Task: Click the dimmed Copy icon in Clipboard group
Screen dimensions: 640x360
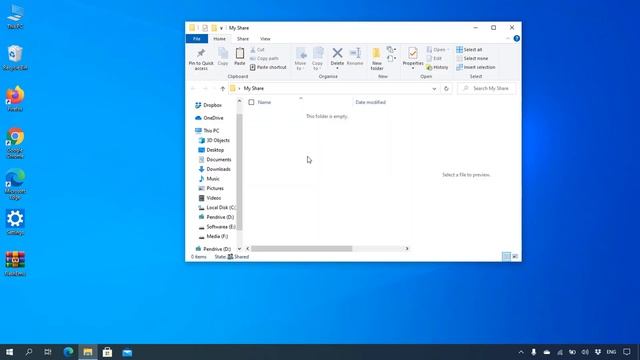Action: click(x=223, y=53)
